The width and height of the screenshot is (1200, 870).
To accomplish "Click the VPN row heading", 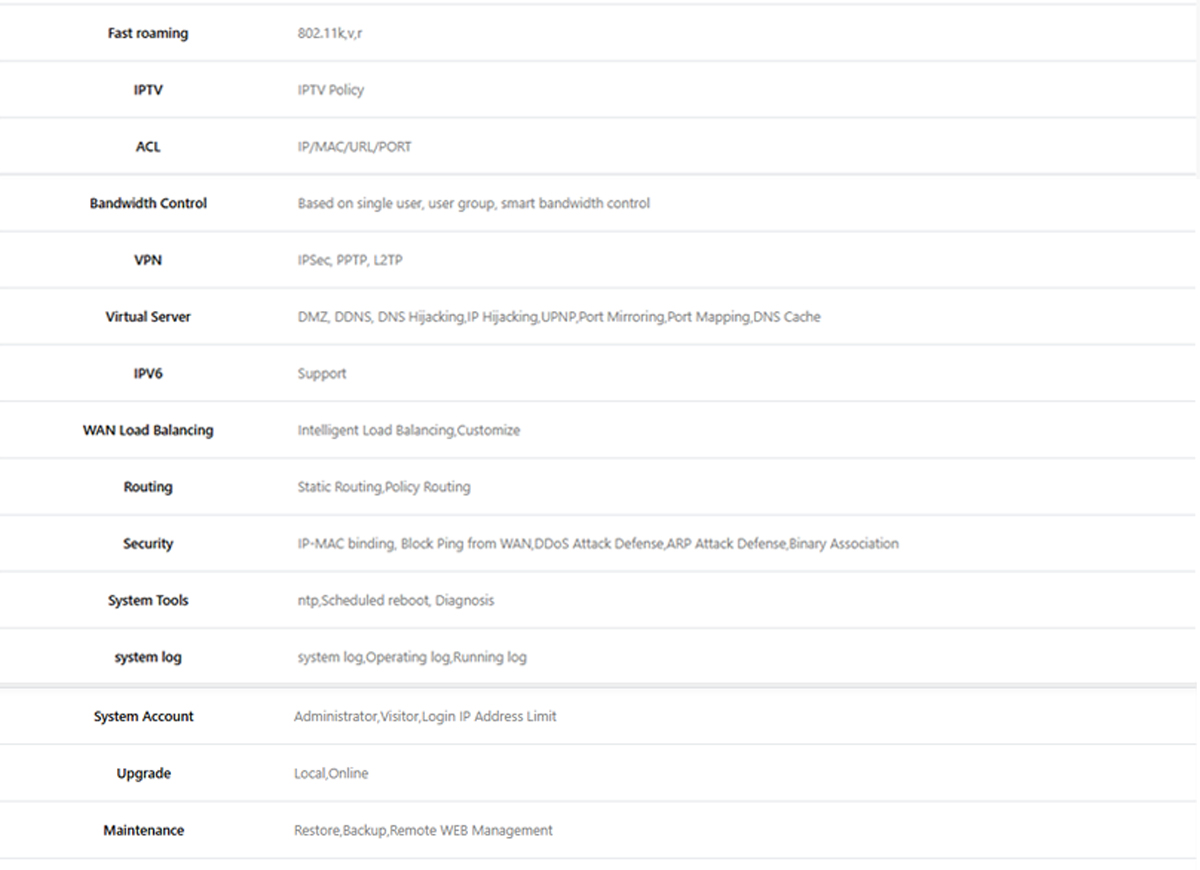I will (x=148, y=260).
